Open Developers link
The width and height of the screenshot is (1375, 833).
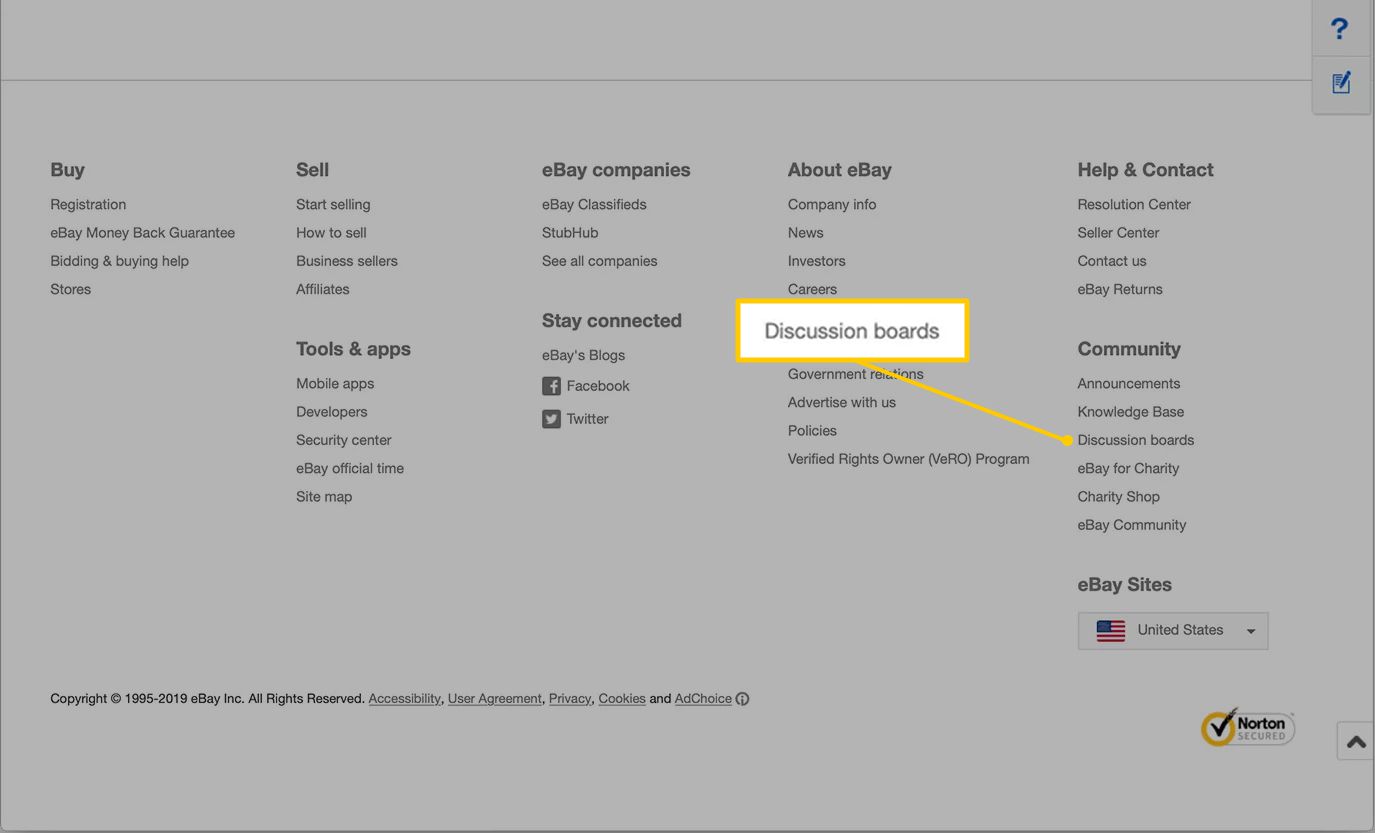click(x=332, y=412)
